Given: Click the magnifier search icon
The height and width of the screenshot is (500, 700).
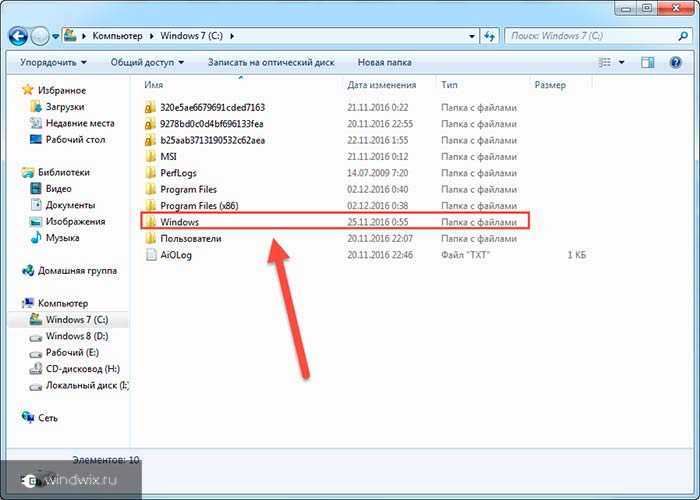Looking at the screenshot, I should point(683,36).
